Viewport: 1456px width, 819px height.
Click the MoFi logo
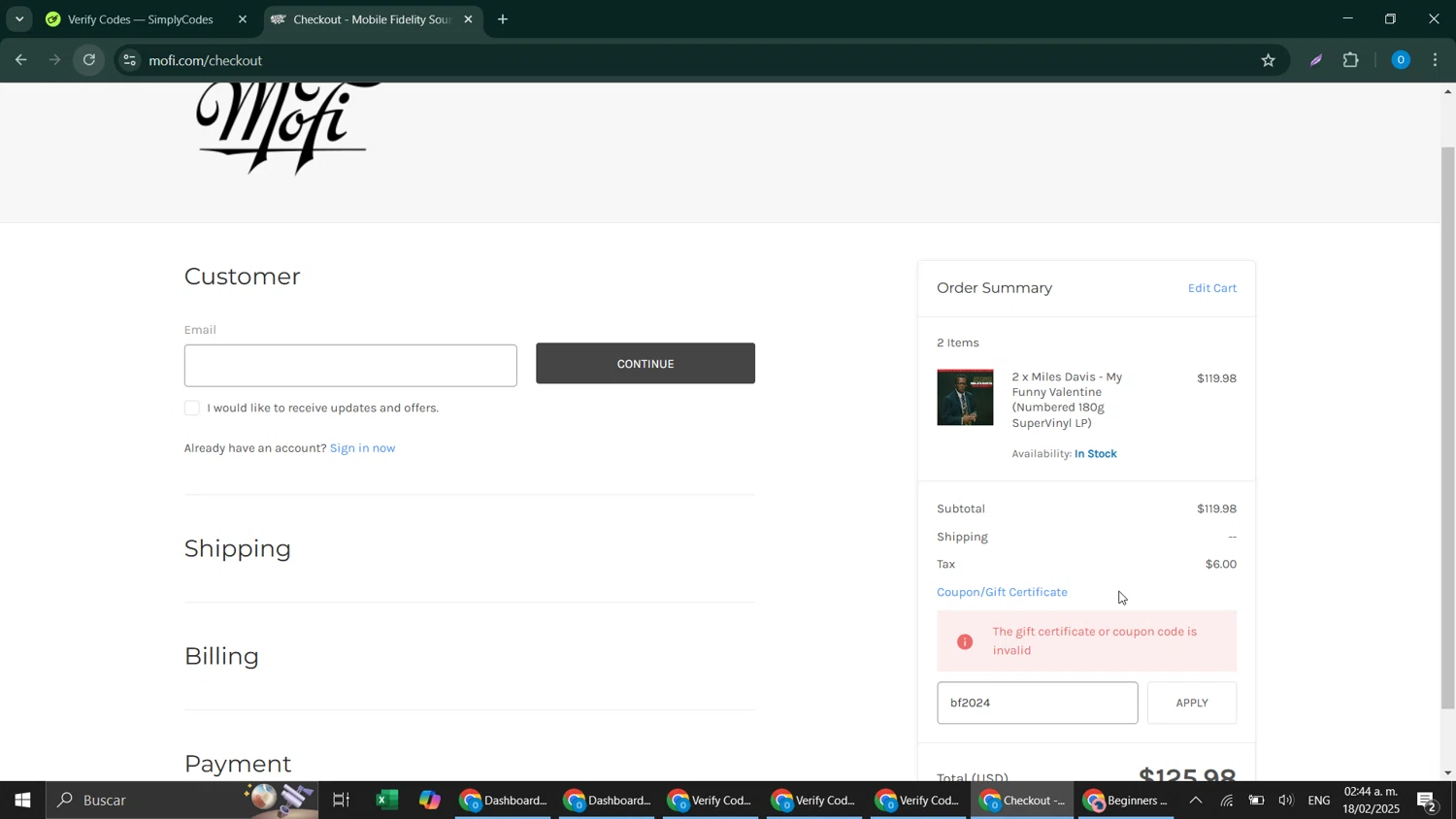pyautogui.click(x=288, y=128)
